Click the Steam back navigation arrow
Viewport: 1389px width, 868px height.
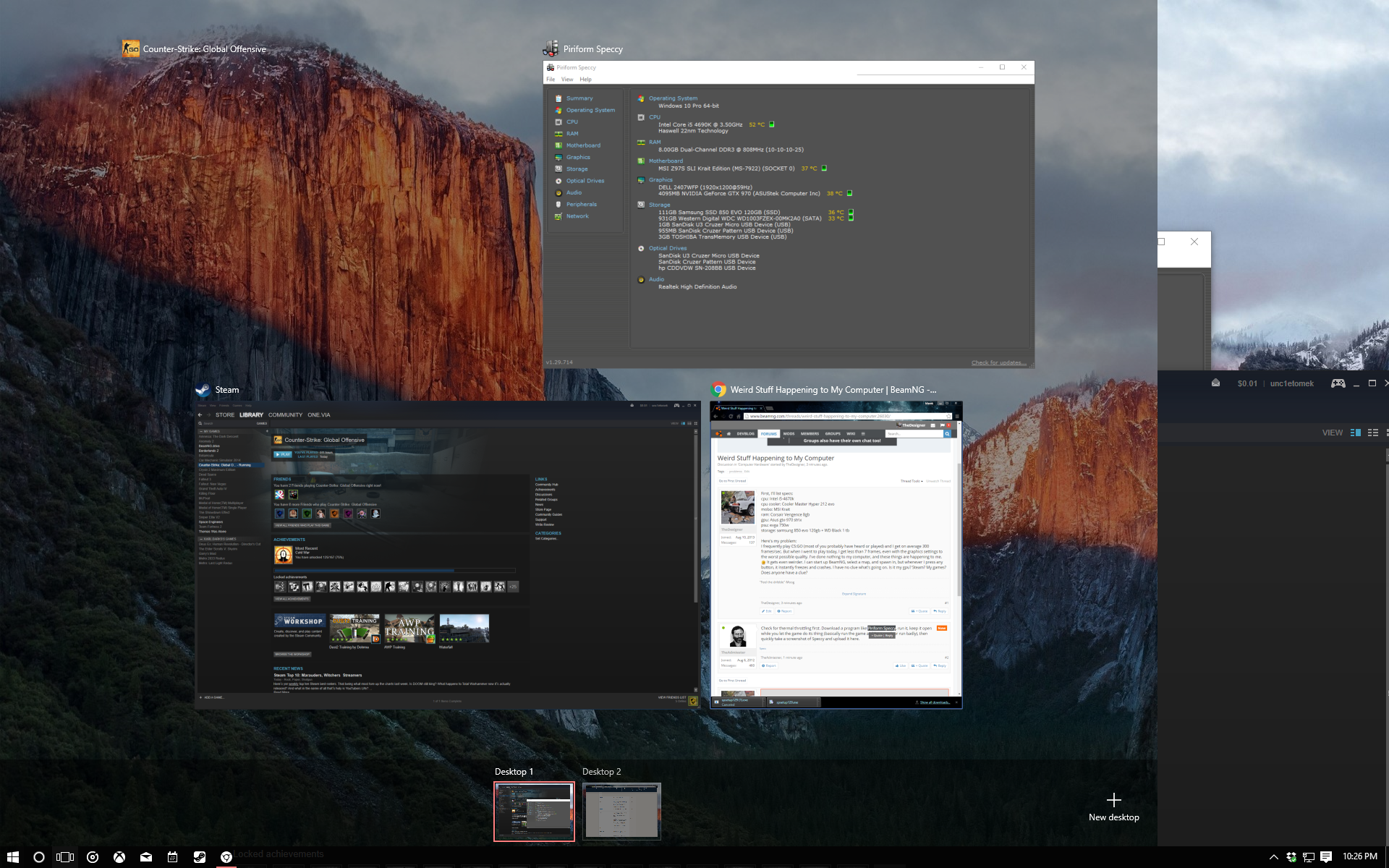pos(200,415)
